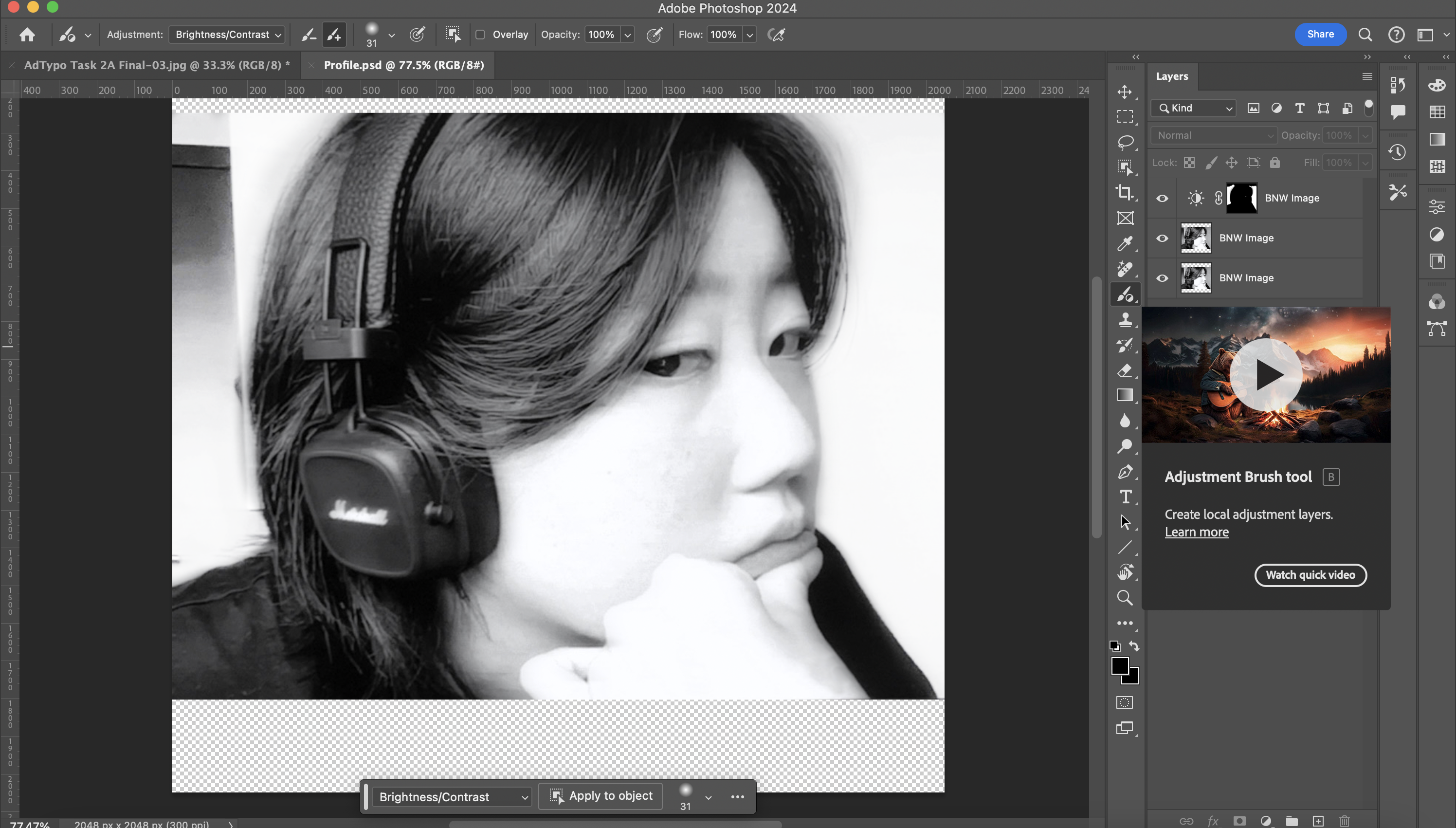The width and height of the screenshot is (1456, 828).
Task: Select the Move tool
Action: click(x=1124, y=92)
